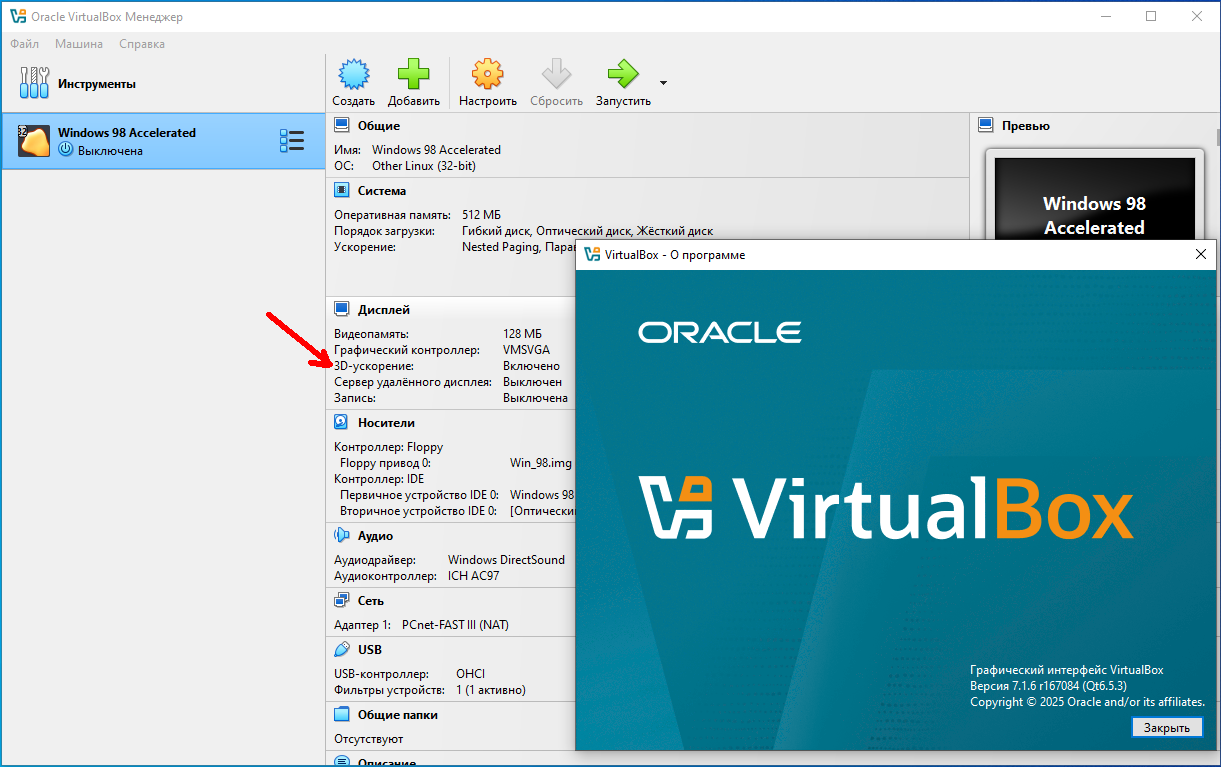The width and height of the screenshot is (1221, 767).
Task: Click the video memory value 128 МБ
Action: pos(522,334)
